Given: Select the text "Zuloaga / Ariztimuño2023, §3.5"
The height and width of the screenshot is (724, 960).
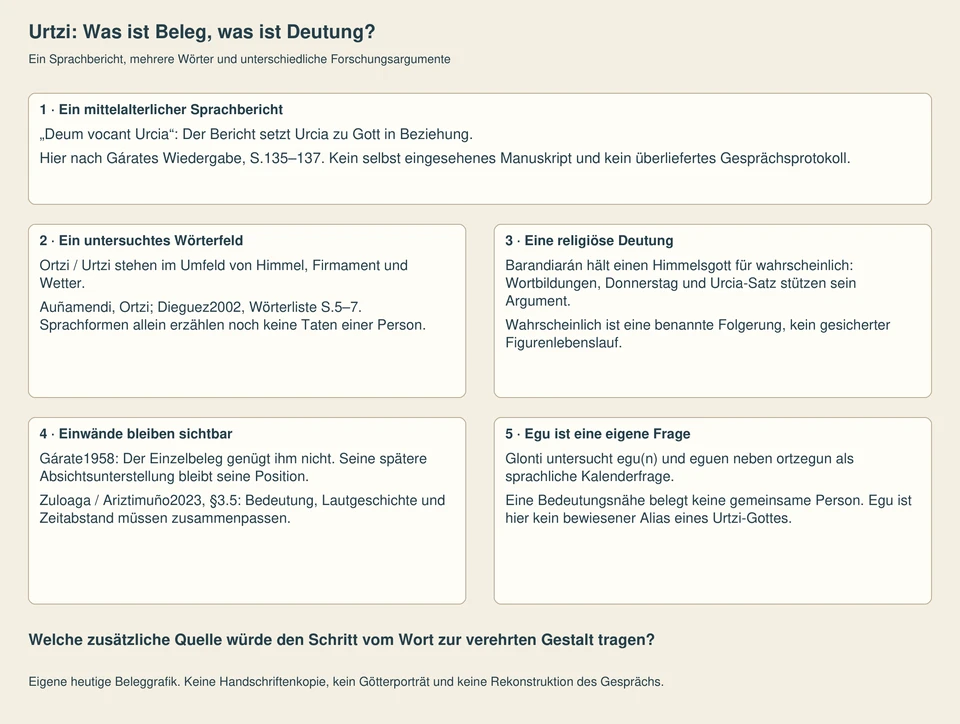Looking at the screenshot, I should [242, 509].
